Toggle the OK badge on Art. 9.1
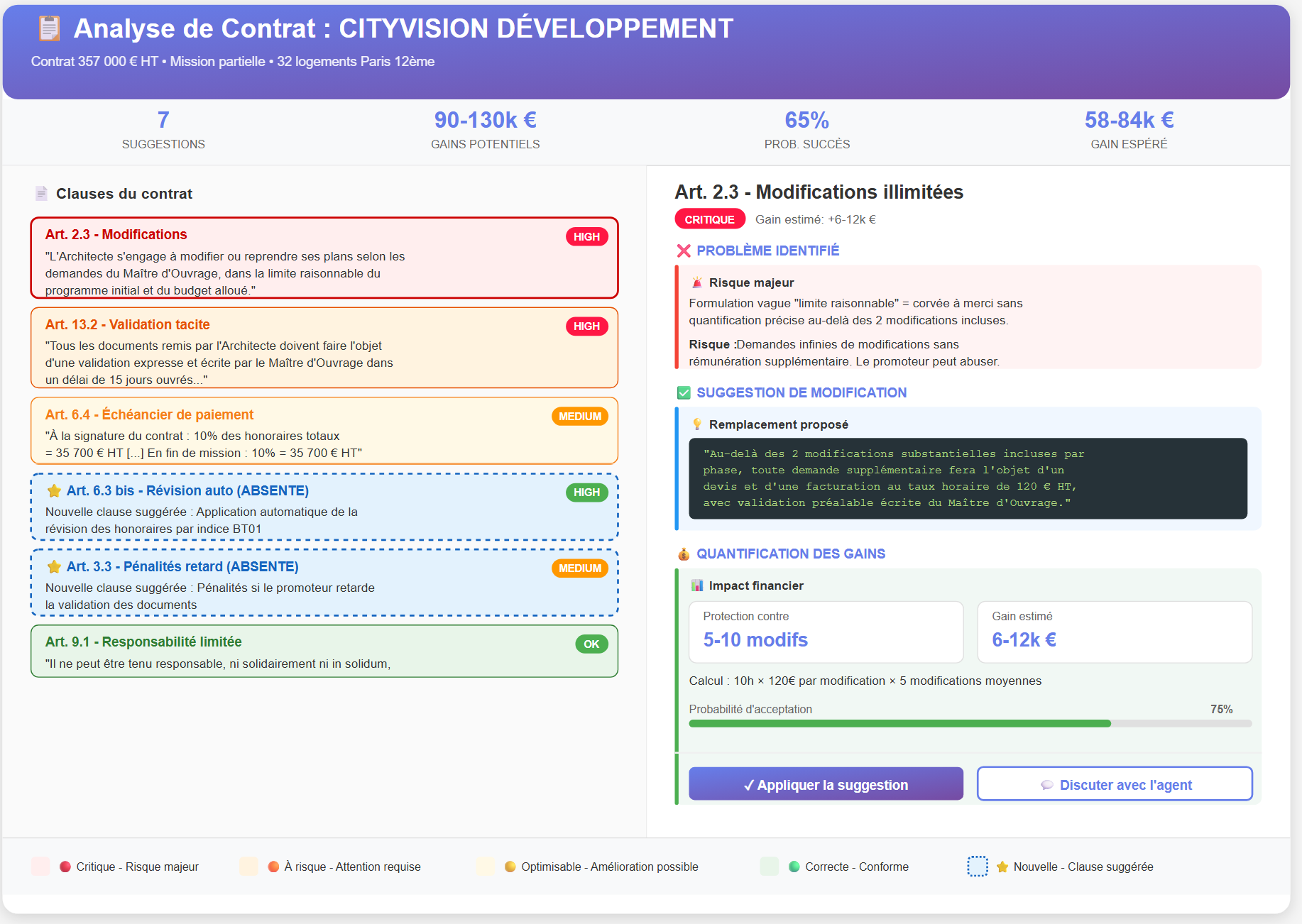Viewport: 1302px width, 924px height. click(x=591, y=643)
